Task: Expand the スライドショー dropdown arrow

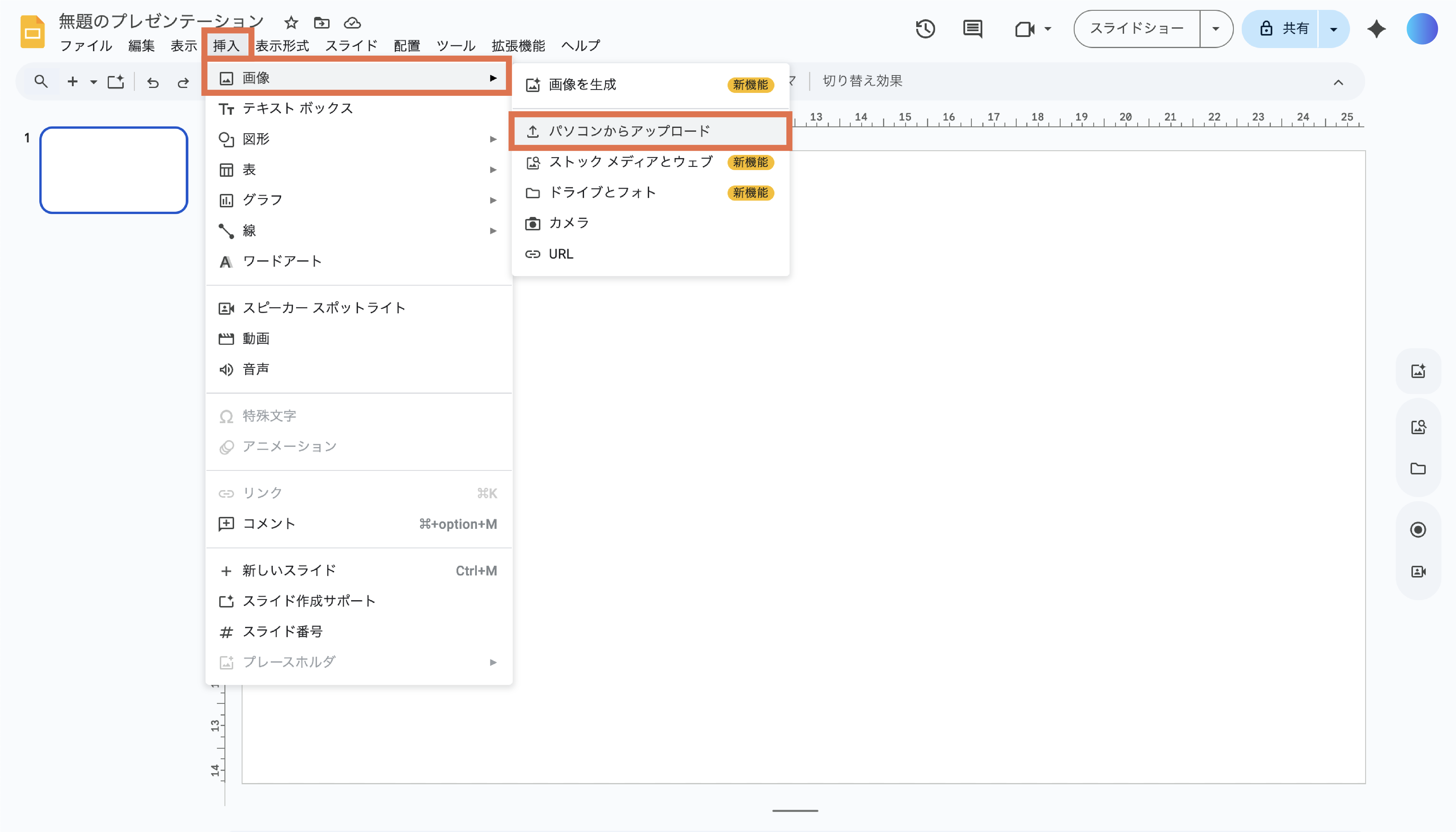Action: (x=1216, y=29)
